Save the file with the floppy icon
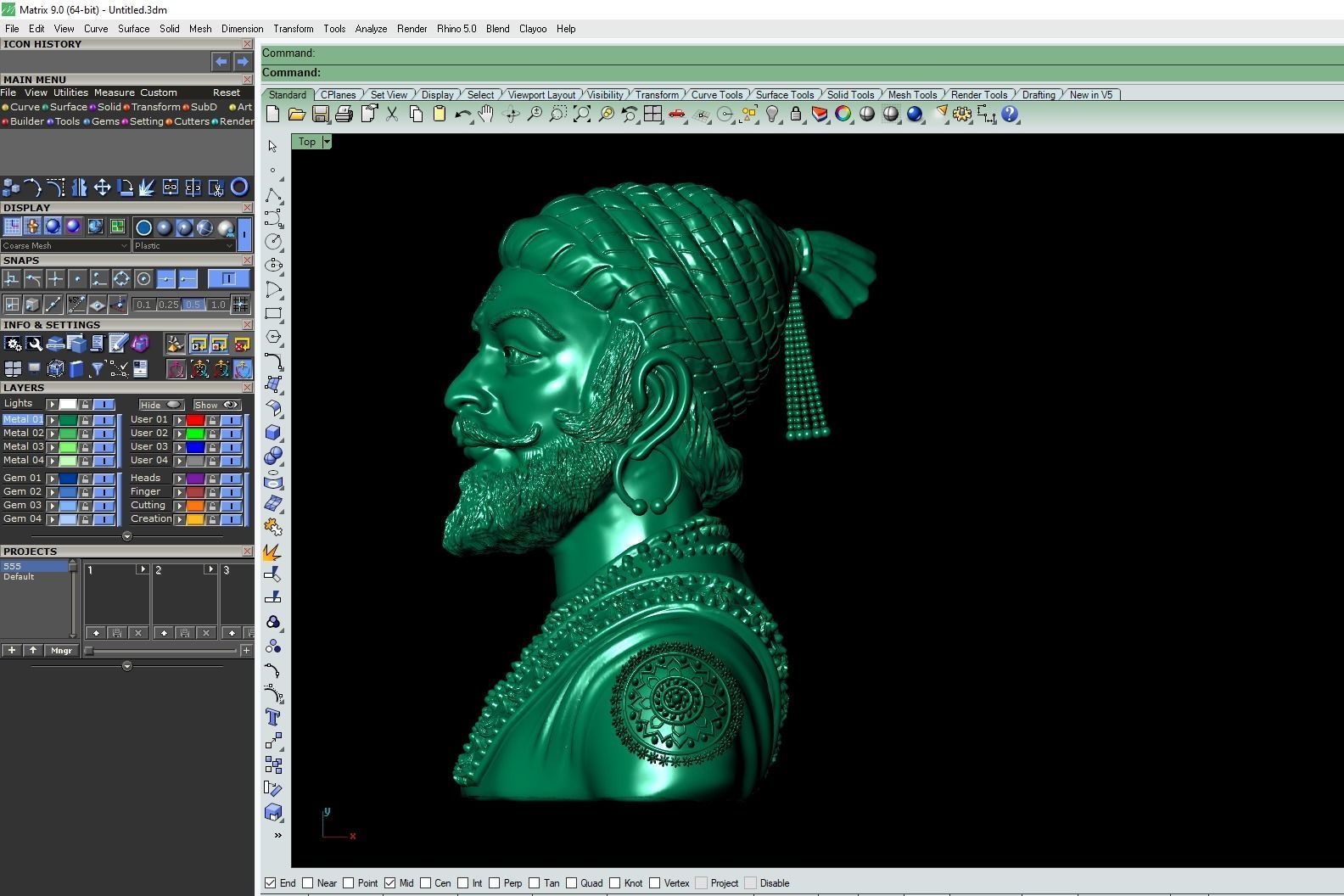This screenshot has width=1344, height=896. [320, 115]
